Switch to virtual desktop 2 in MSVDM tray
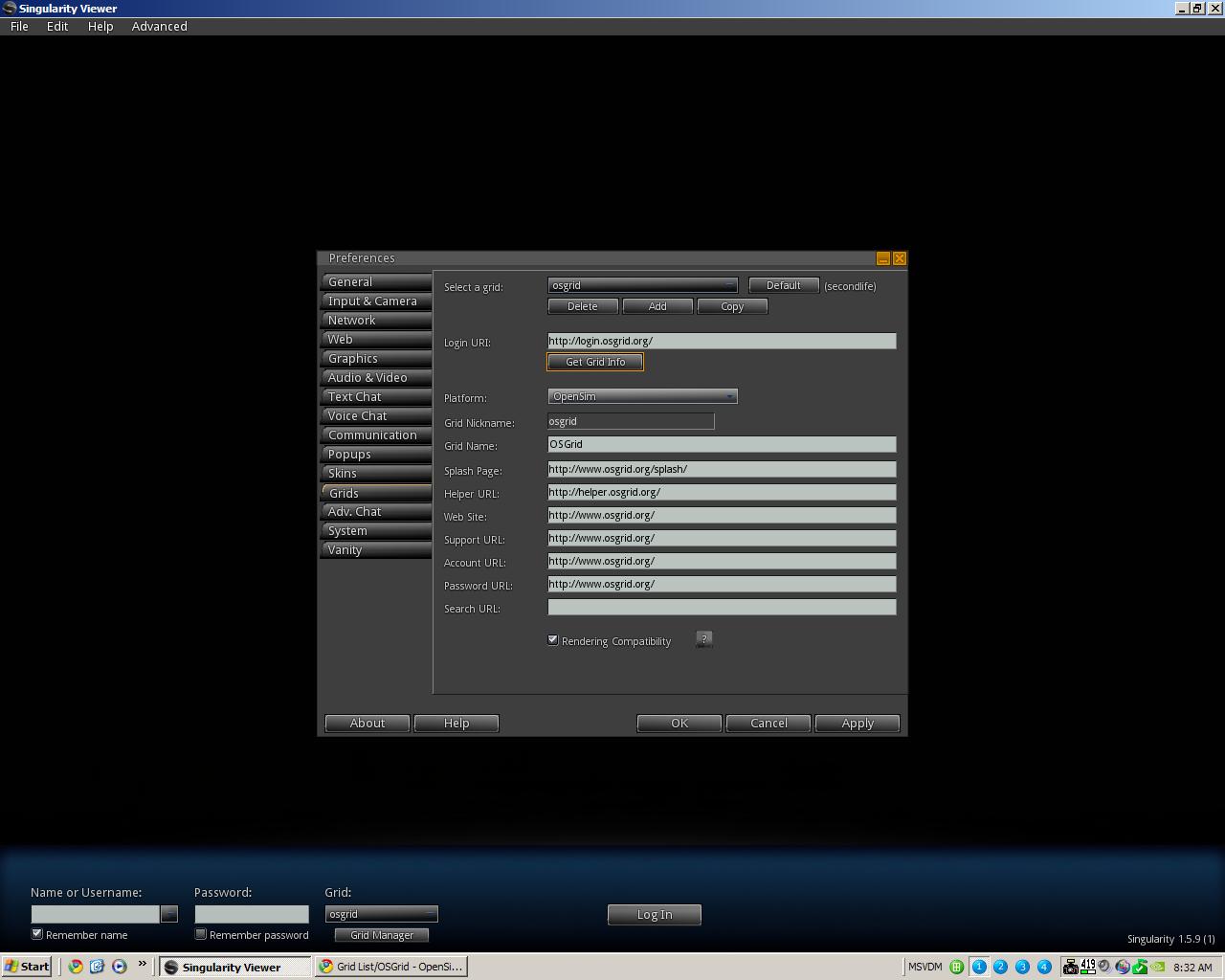 coord(1000,967)
